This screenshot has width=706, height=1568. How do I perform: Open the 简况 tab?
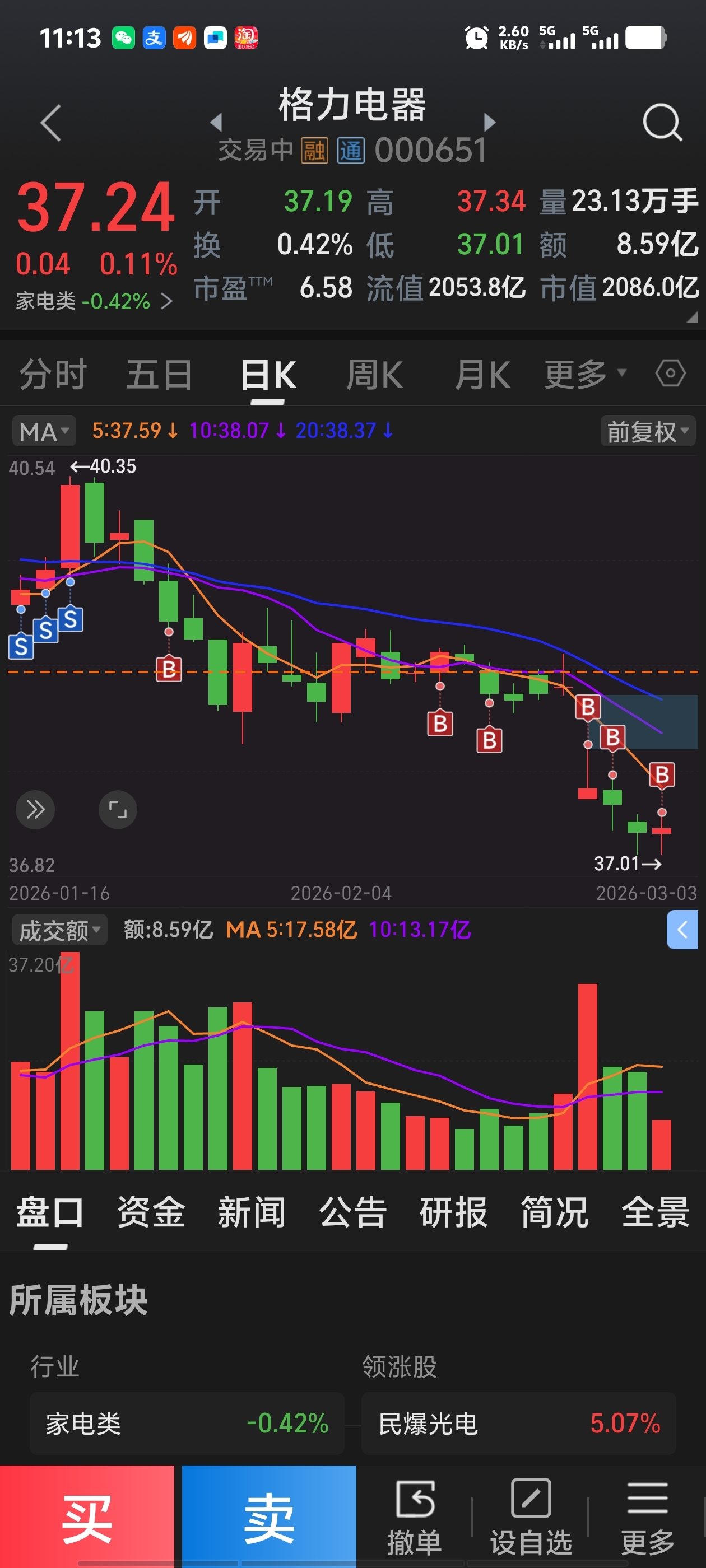[554, 1211]
